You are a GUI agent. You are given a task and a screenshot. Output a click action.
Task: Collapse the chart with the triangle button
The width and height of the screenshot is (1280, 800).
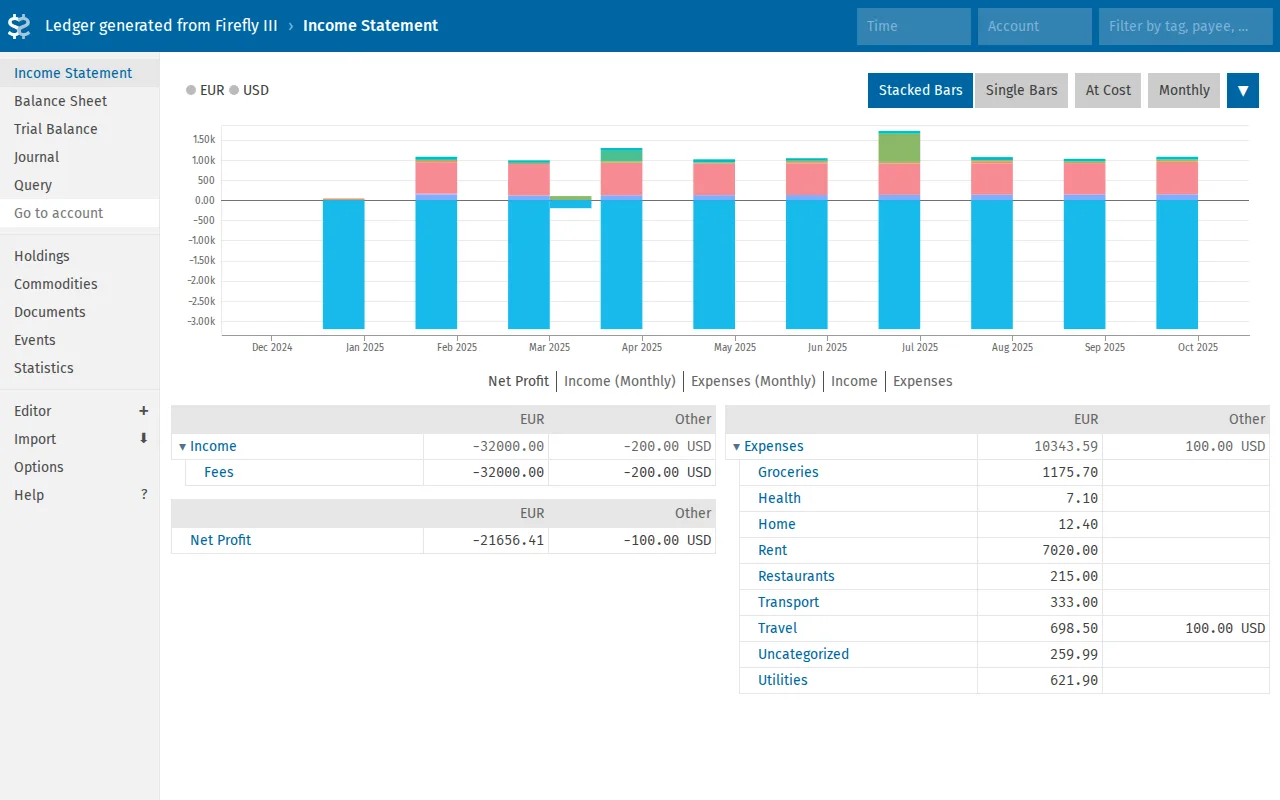point(1243,90)
